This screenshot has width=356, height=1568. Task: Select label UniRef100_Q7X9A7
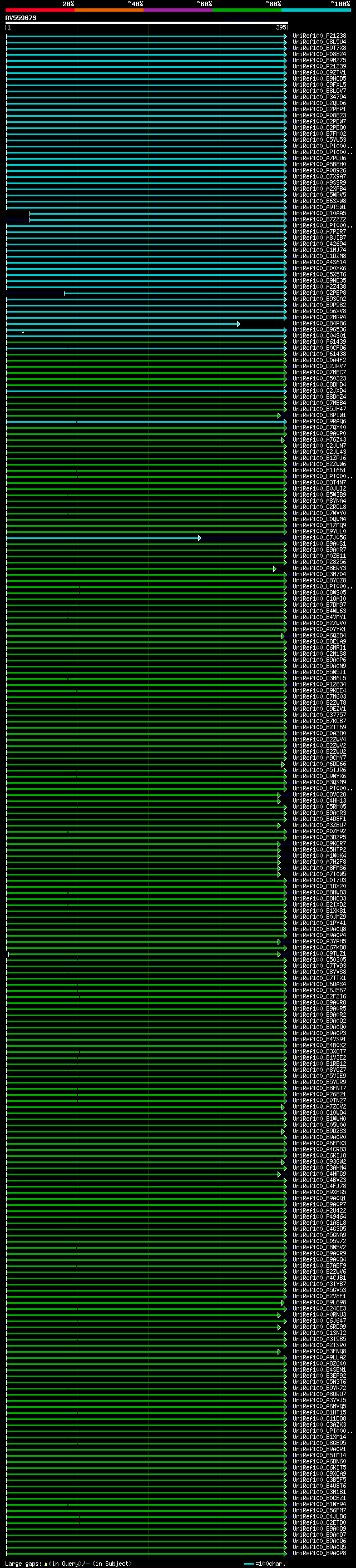[x=319, y=176]
